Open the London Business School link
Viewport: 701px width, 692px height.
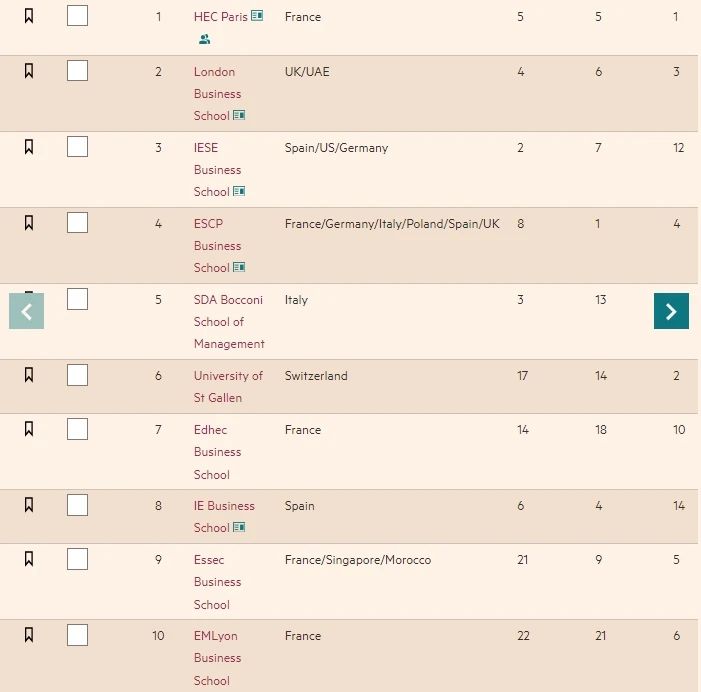[x=217, y=93]
